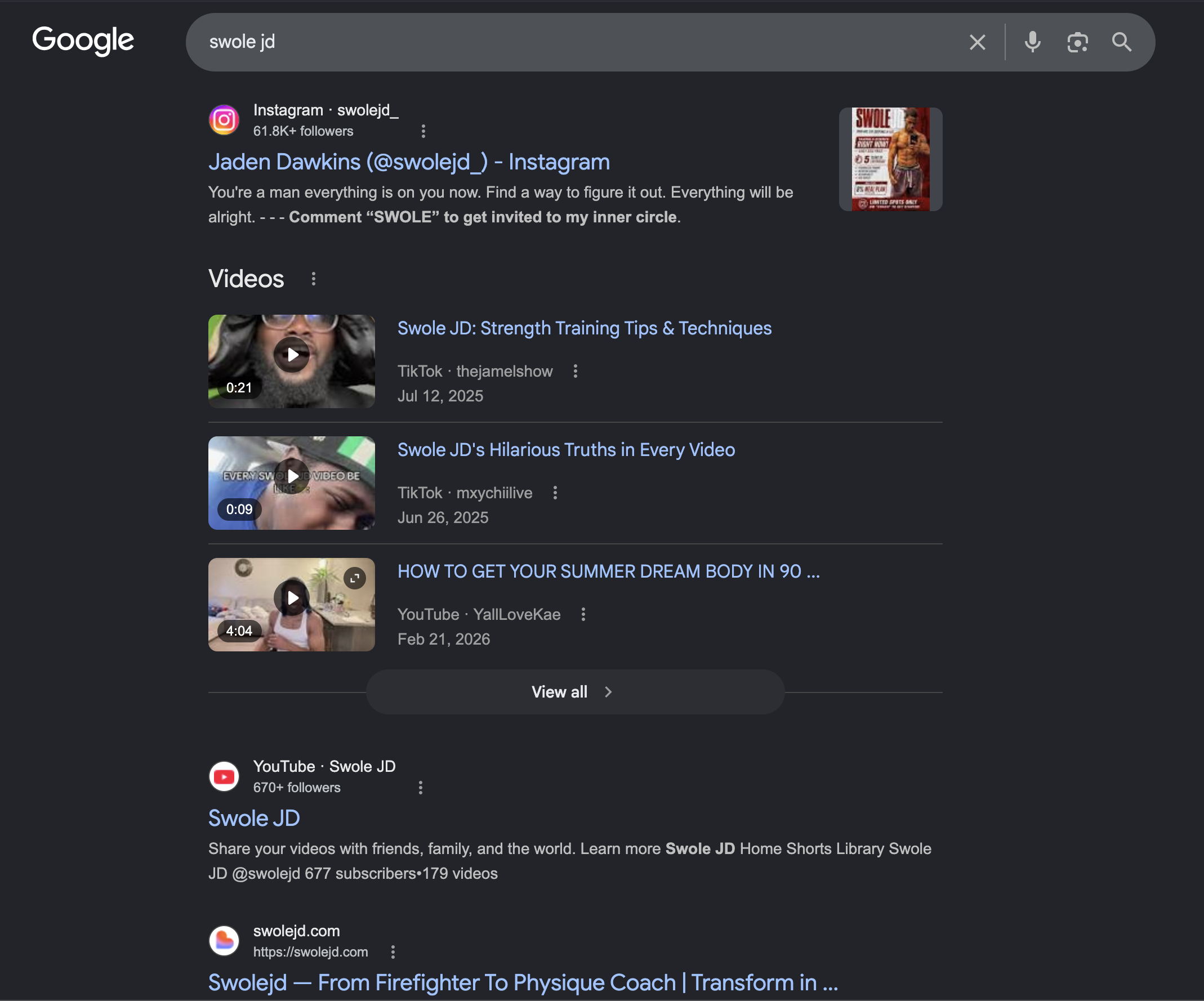Click the YouTube favicon for Swole JD result

[x=224, y=776]
